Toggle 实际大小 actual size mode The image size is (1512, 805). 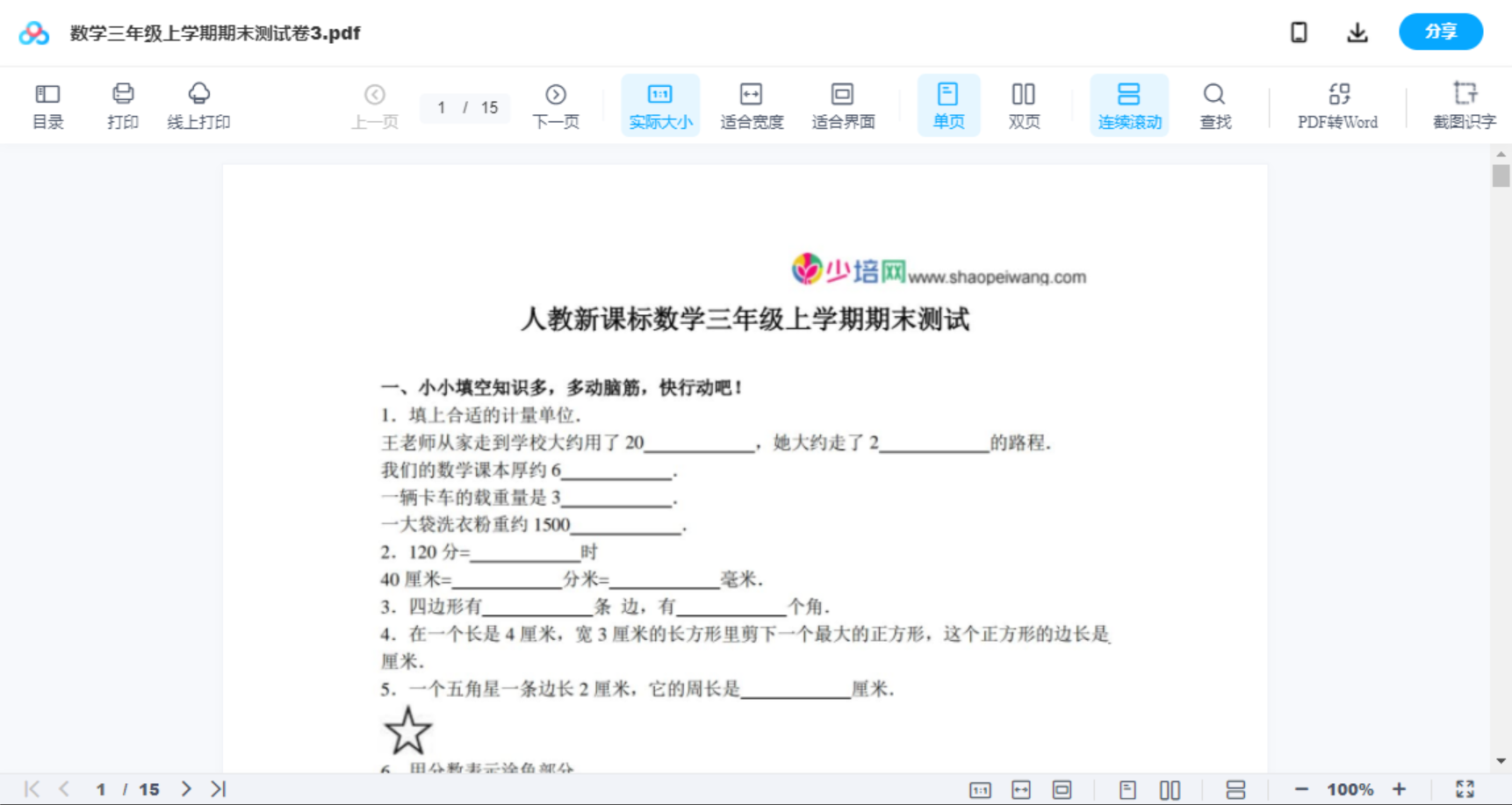660,104
